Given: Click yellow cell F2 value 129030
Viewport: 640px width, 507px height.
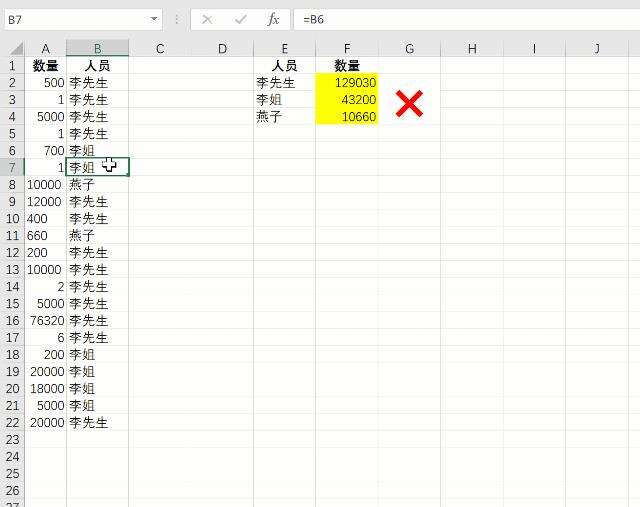Looking at the screenshot, I should pos(347,82).
